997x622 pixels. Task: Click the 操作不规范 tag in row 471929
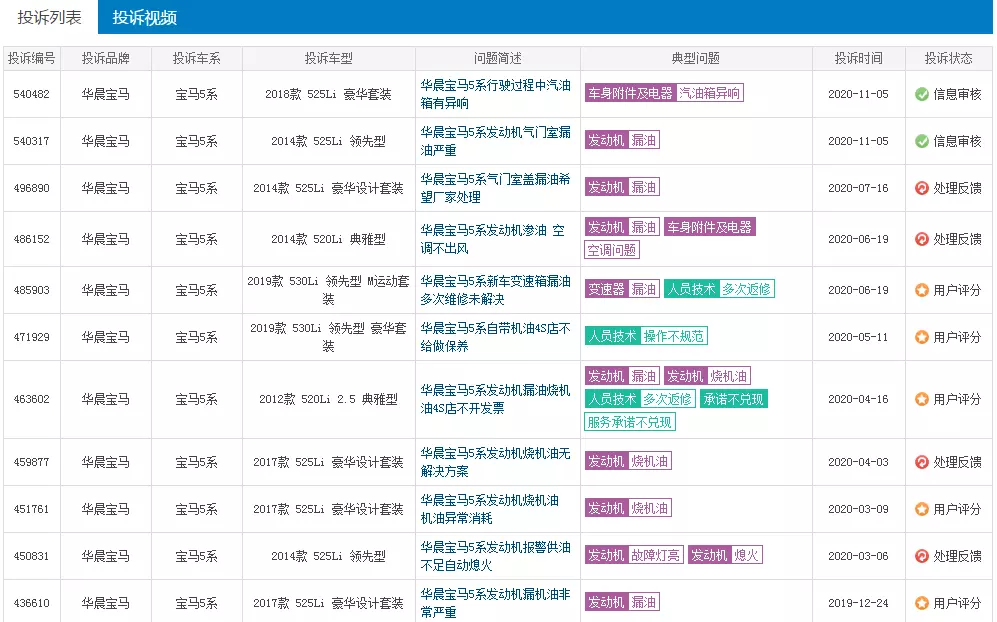pyautogui.click(x=673, y=336)
